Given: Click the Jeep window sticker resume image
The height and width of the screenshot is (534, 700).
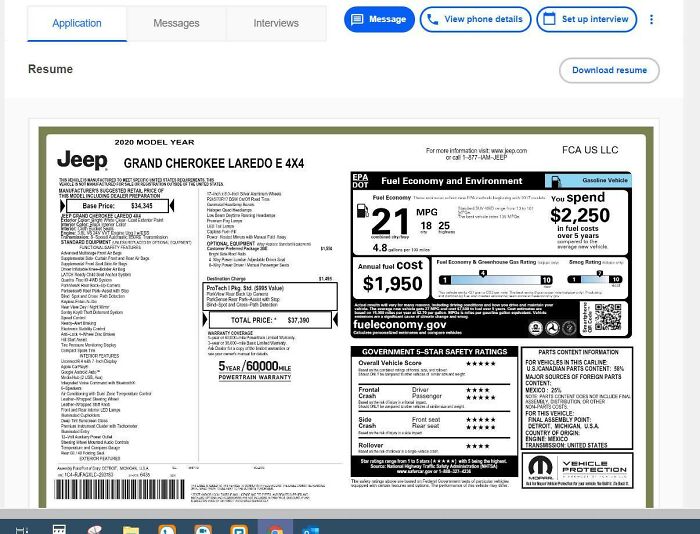Looking at the screenshot, I should 345,320.
